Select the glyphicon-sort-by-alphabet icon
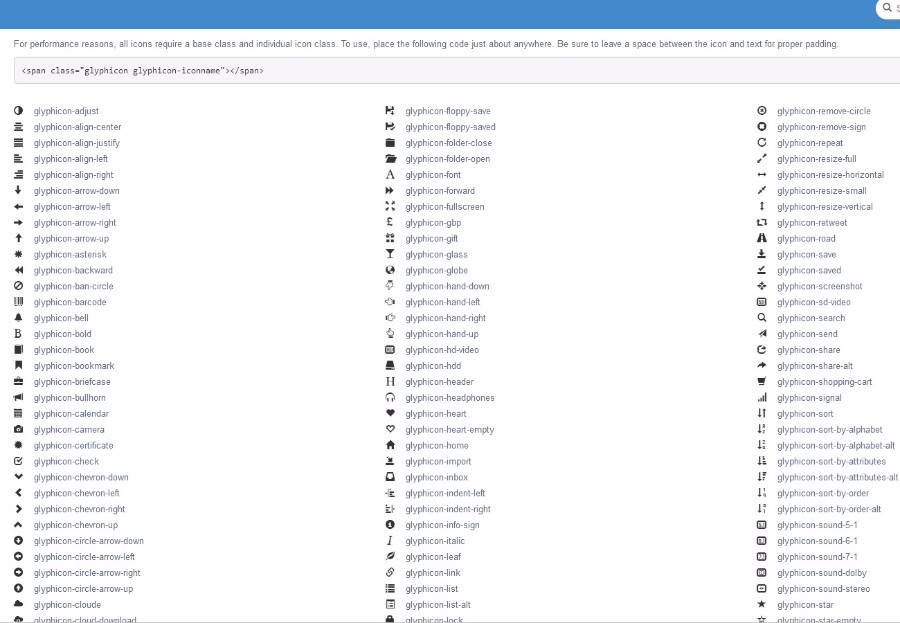 (x=762, y=429)
